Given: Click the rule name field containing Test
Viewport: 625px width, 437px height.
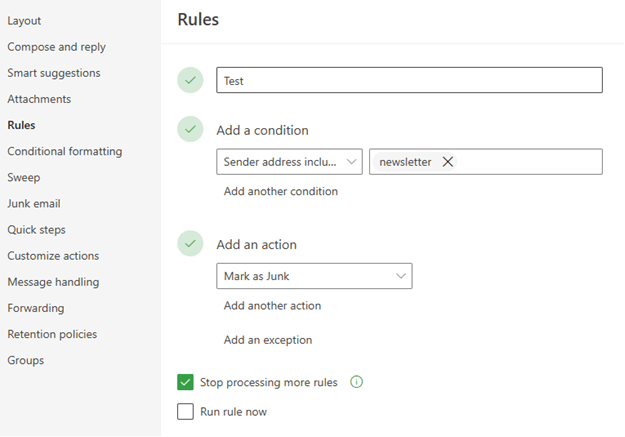Looking at the screenshot, I should 409,80.
